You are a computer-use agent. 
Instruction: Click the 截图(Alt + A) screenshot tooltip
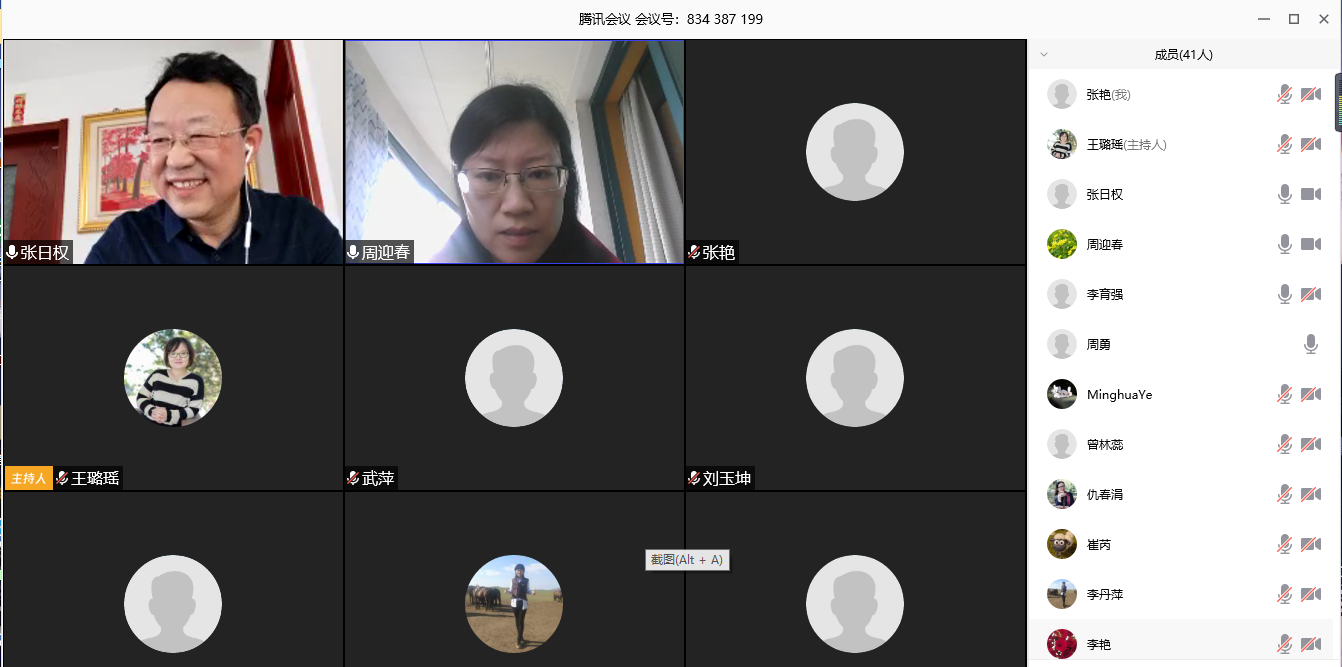[687, 560]
